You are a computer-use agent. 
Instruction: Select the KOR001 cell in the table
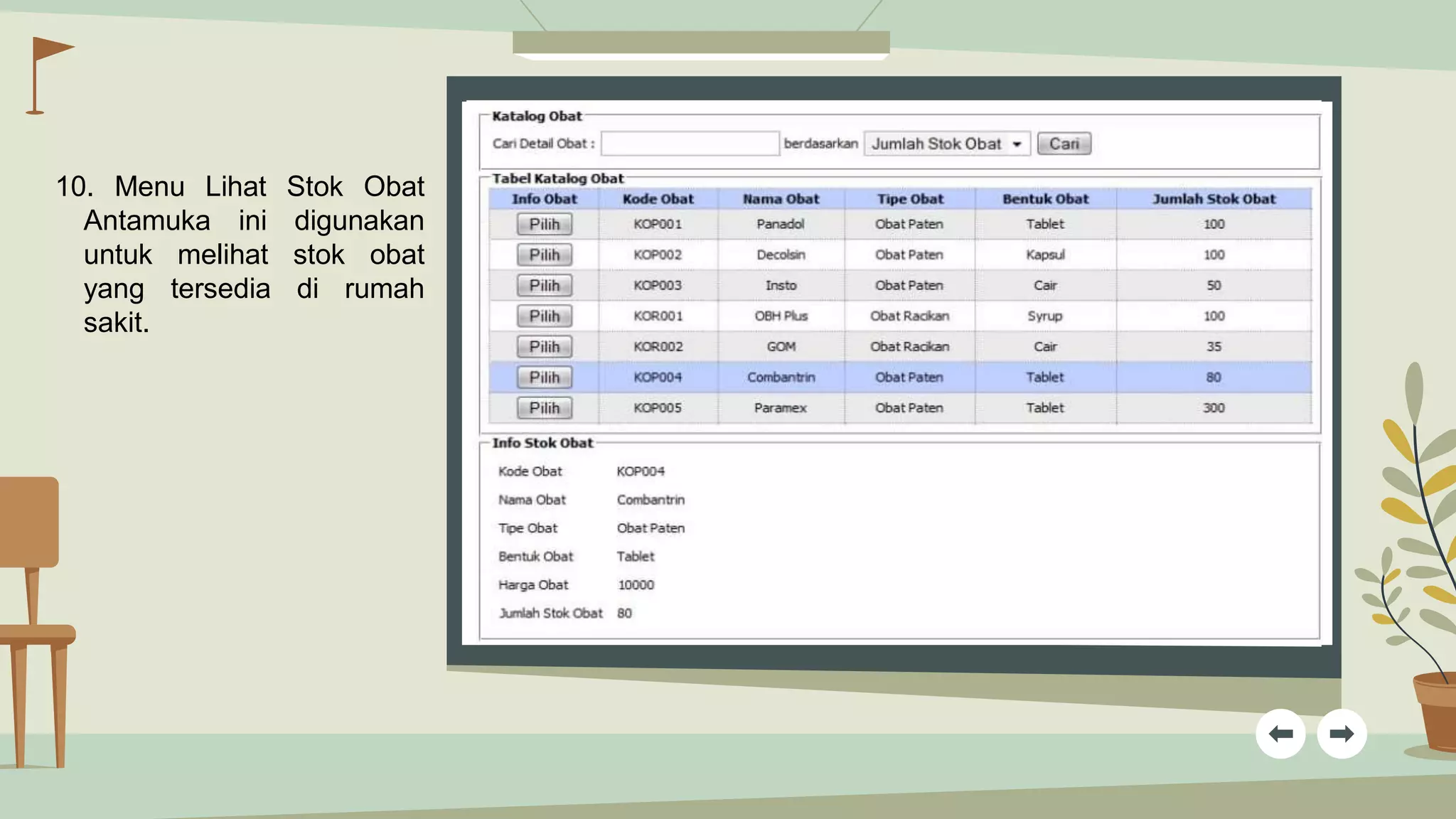(x=658, y=316)
